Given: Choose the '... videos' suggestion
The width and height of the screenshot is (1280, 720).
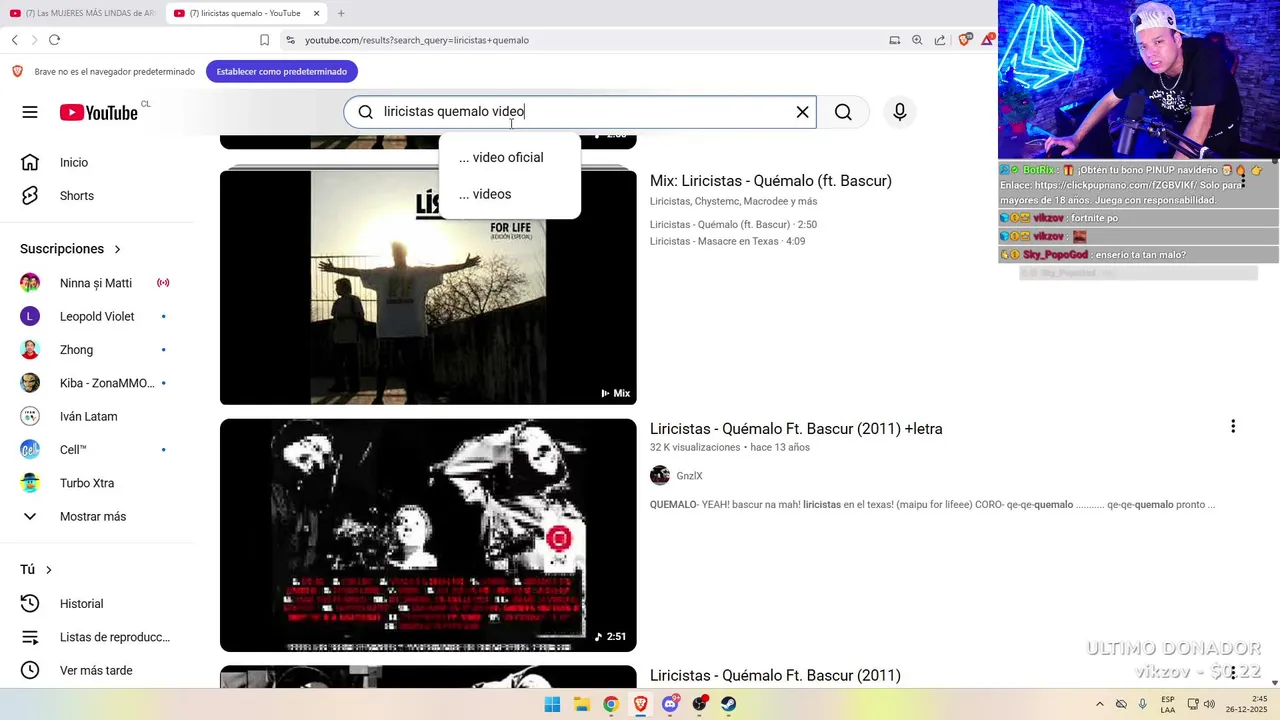Looking at the screenshot, I should pos(509,194).
